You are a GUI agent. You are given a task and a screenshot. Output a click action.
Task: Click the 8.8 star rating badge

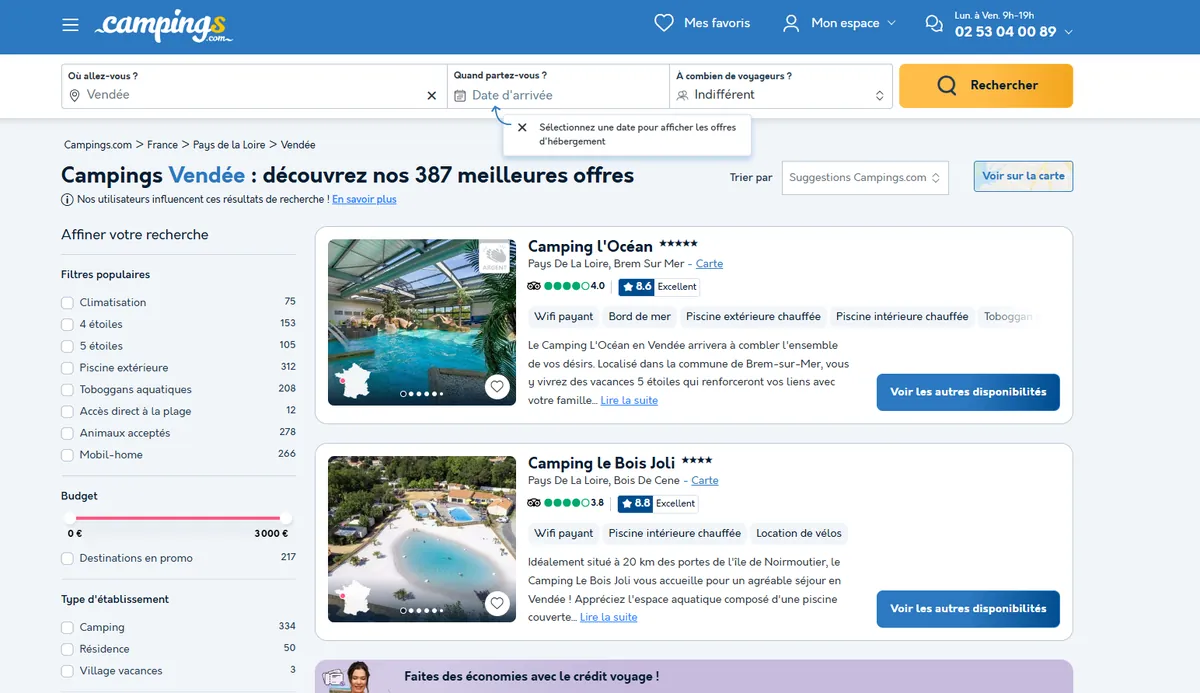pyautogui.click(x=636, y=504)
